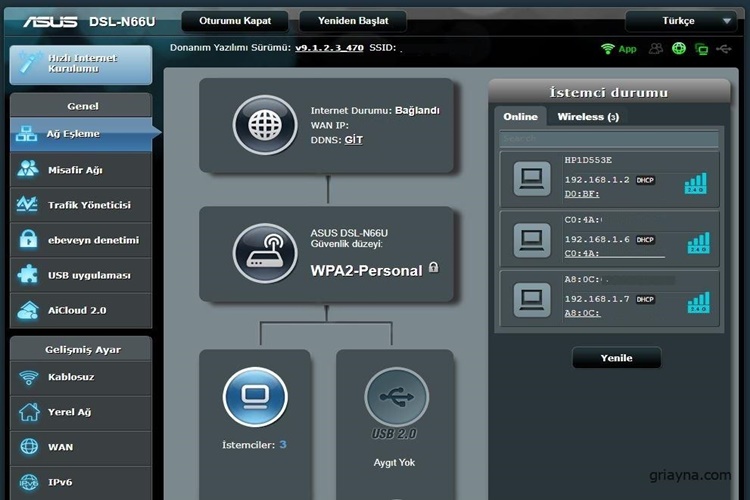Click HP1D553E client device icon

tap(532, 179)
